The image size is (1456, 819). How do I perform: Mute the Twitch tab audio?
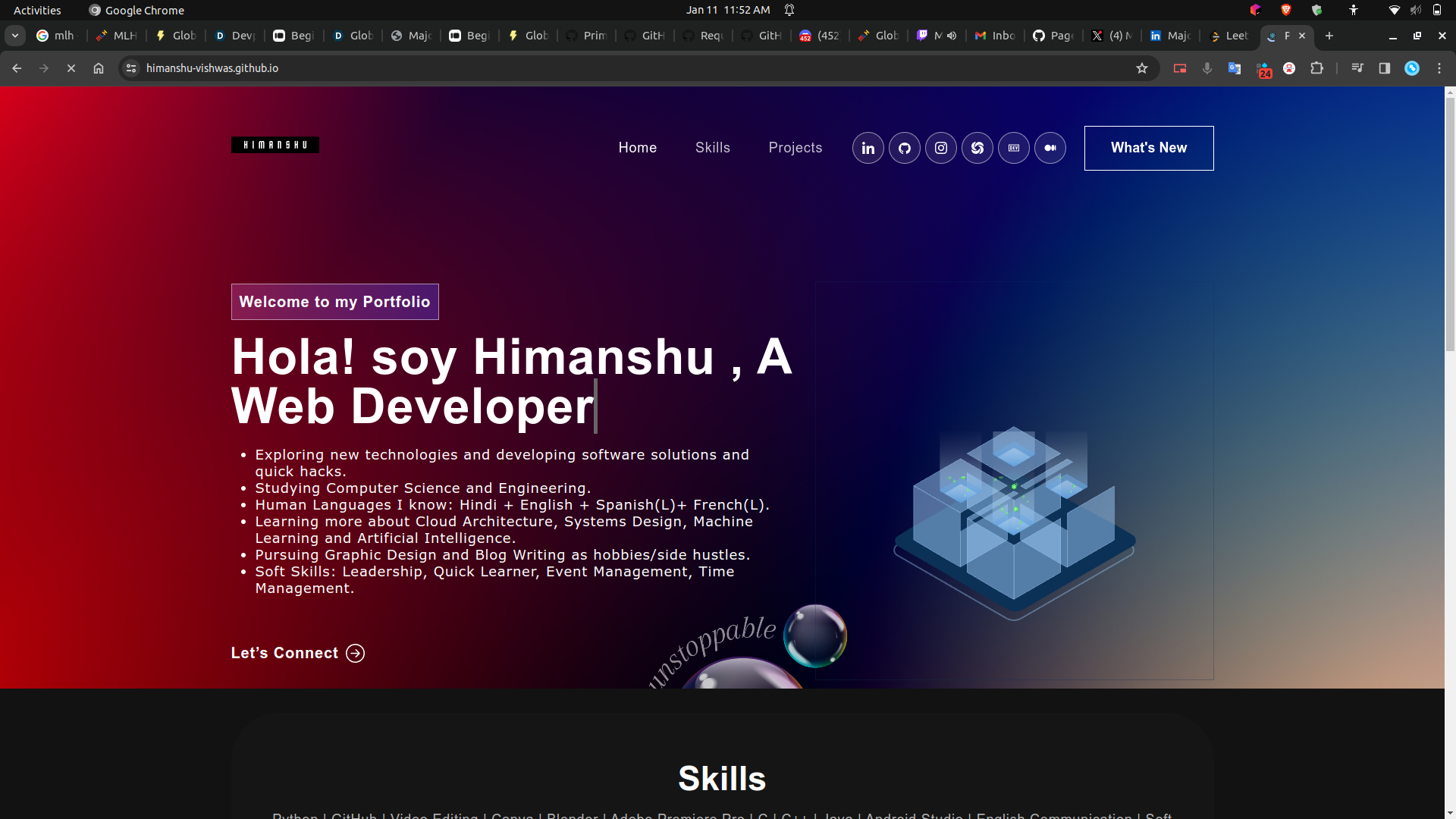(x=952, y=36)
